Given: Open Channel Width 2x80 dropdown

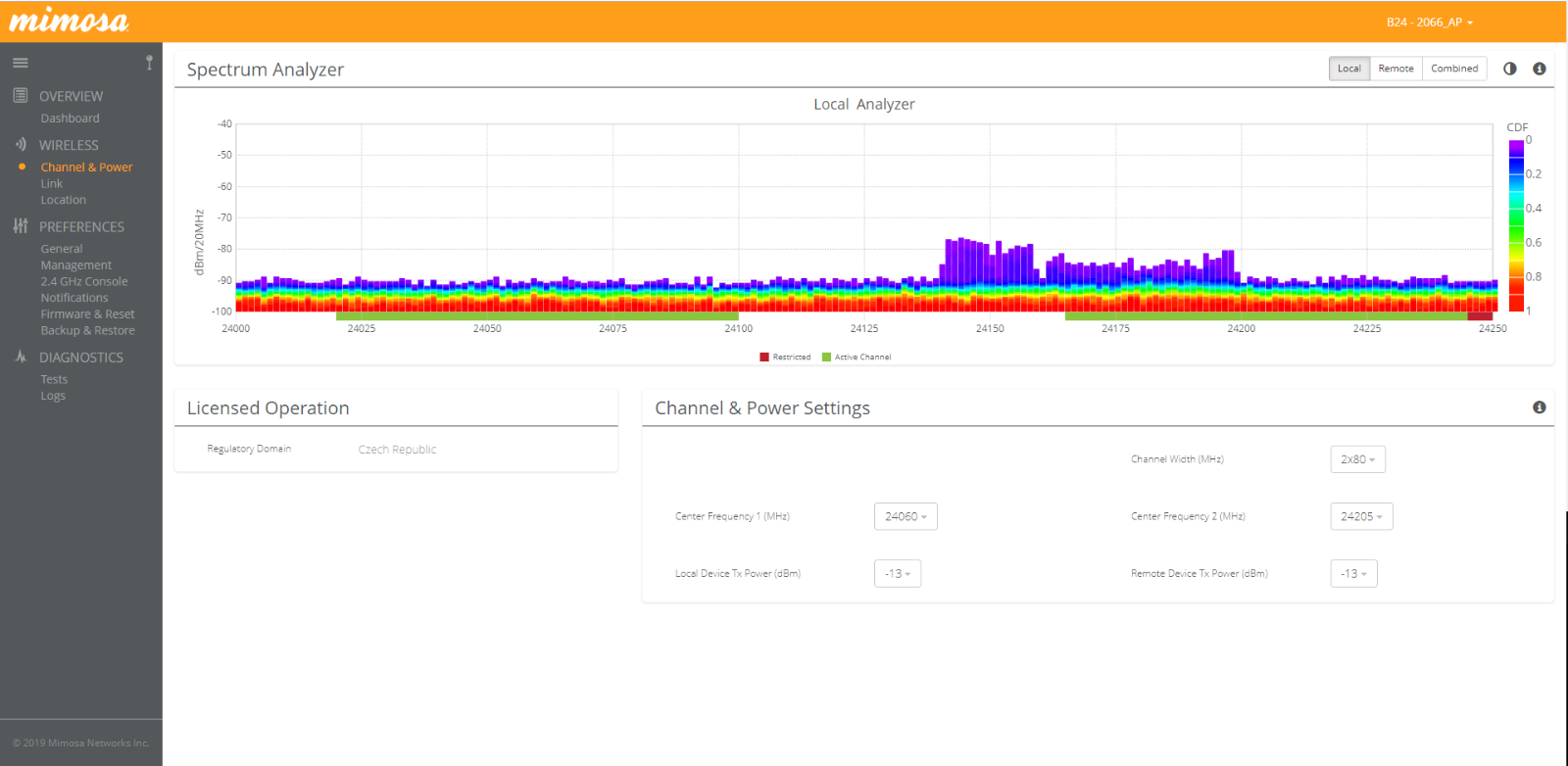Looking at the screenshot, I should pyautogui.click(x=1357, y=459).
